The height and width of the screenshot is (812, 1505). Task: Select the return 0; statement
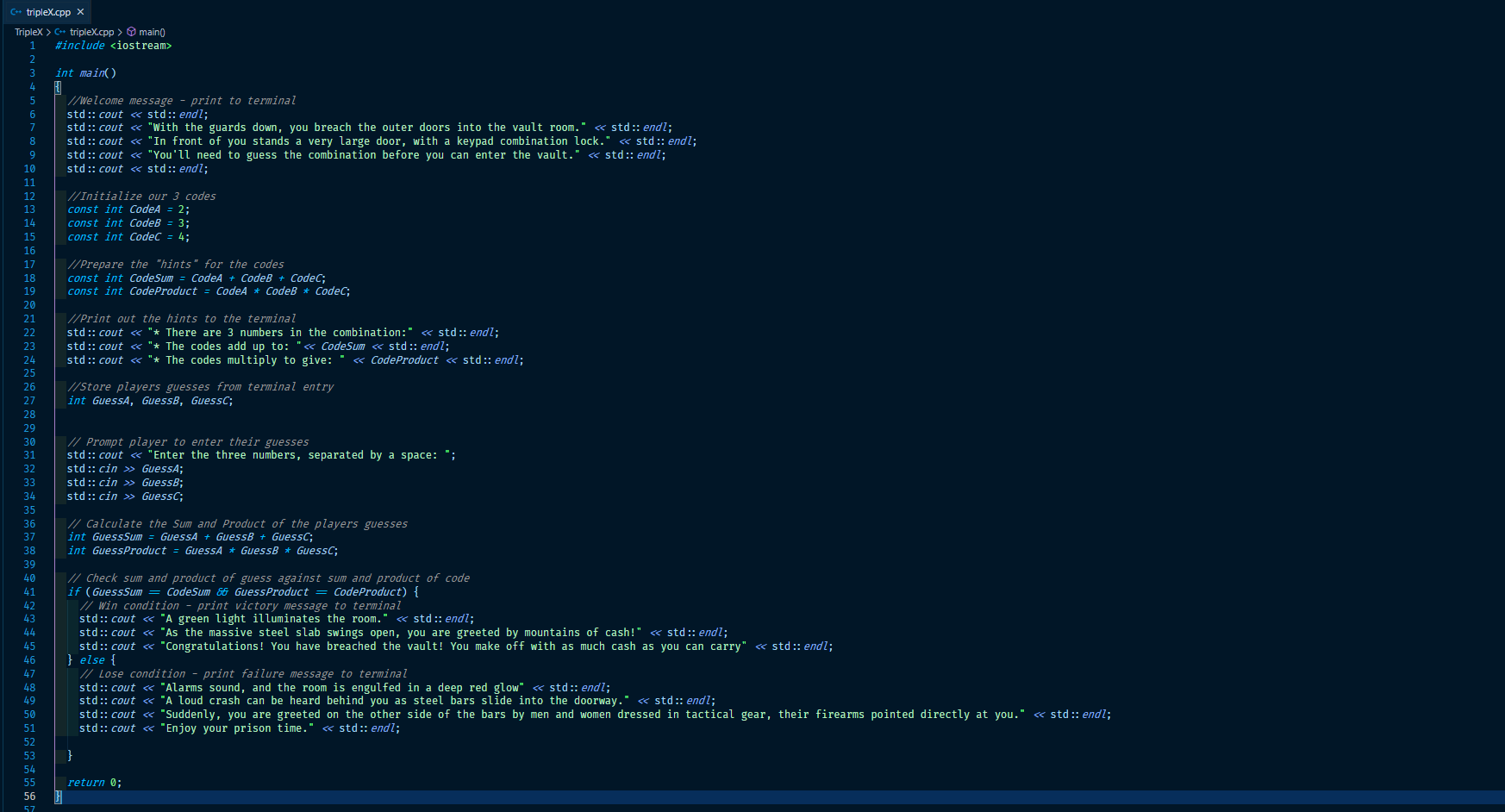click(x=92, y=782)
